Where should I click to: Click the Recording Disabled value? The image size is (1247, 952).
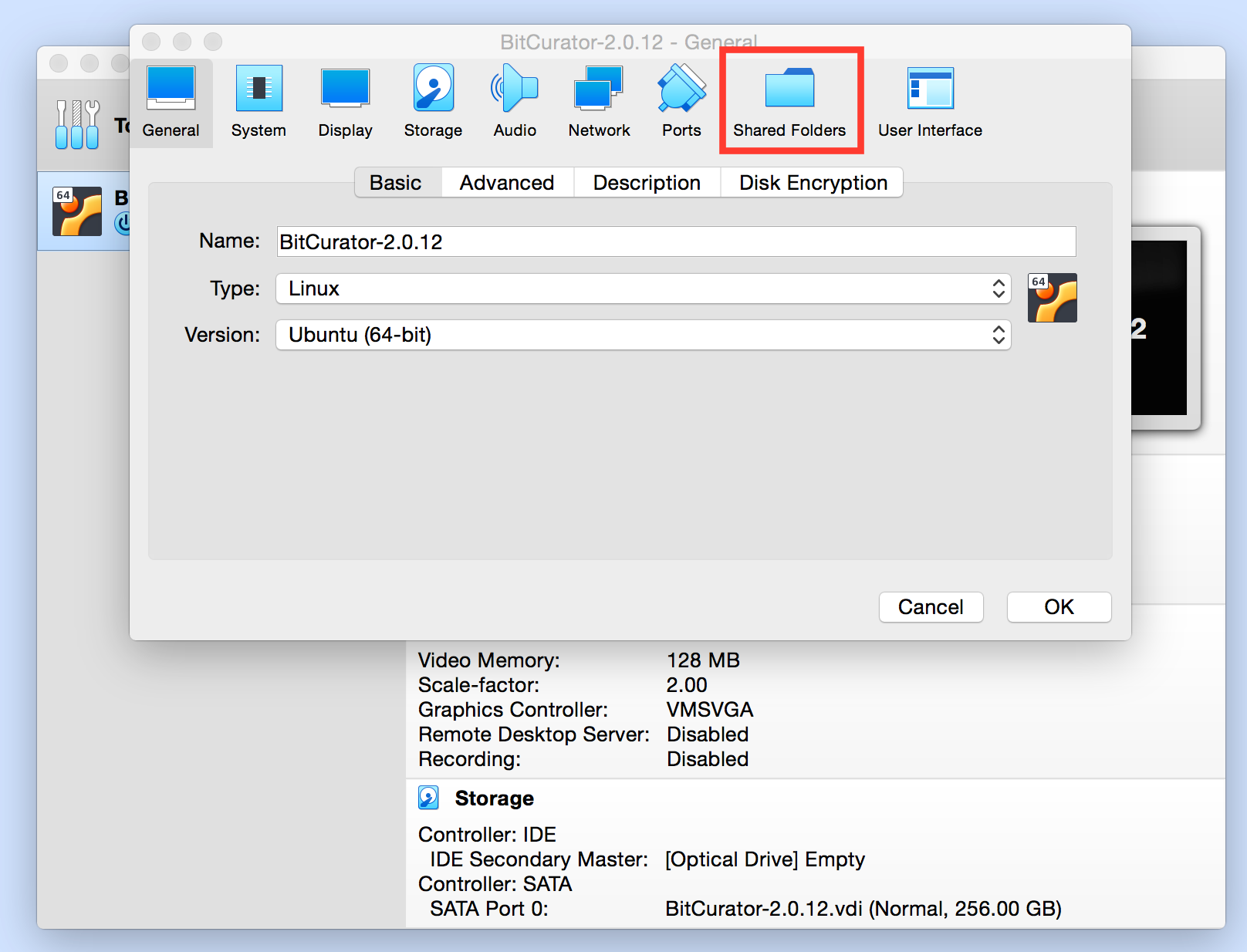[708, 759]
